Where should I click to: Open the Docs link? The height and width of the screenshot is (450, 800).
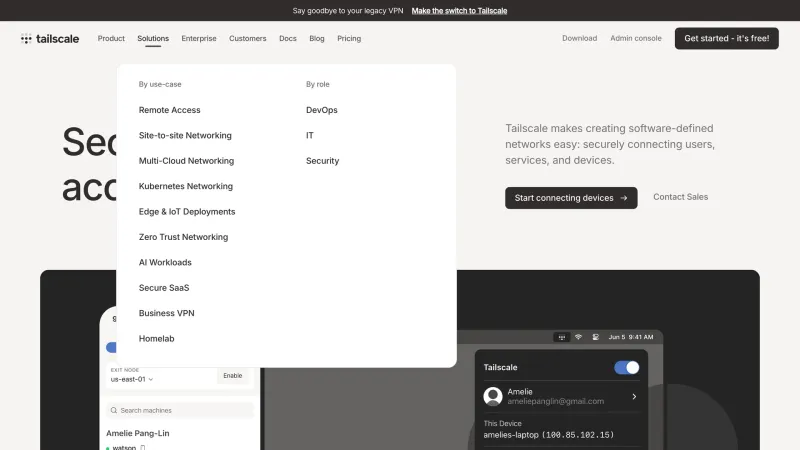(288, 38)
